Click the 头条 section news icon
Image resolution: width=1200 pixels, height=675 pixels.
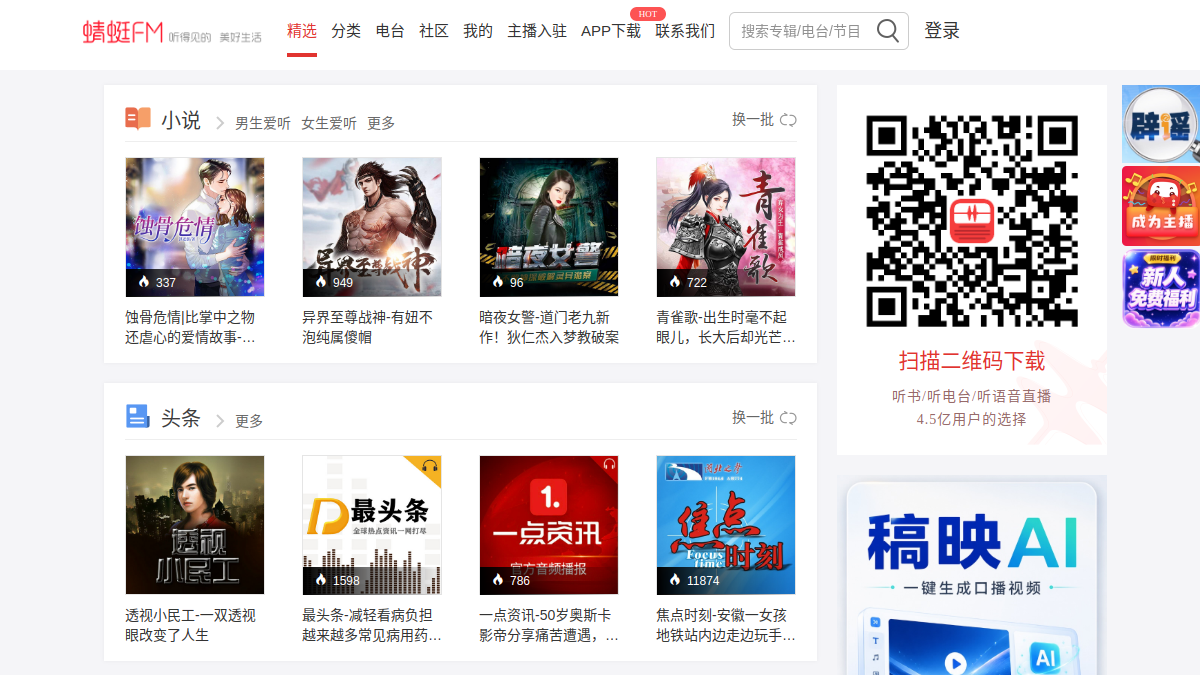pyautogui.click(x=138, y=417)
